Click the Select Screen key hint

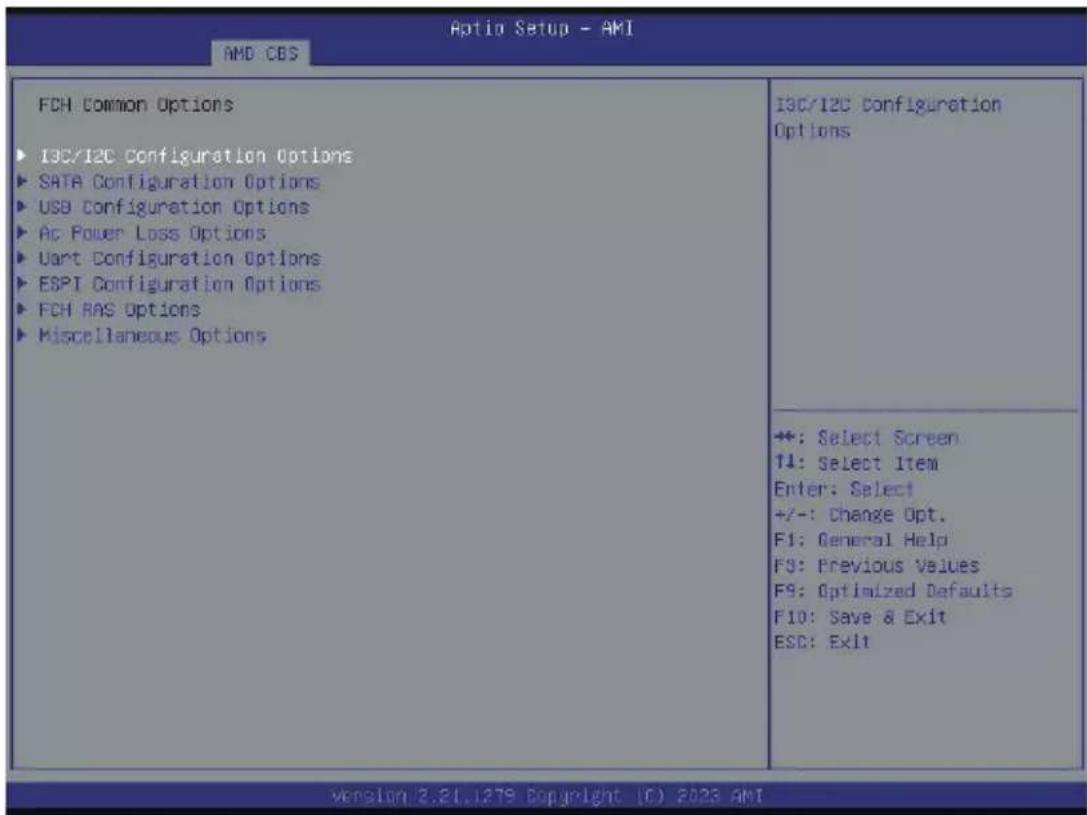pyautogui.click(x=866, y=438)
